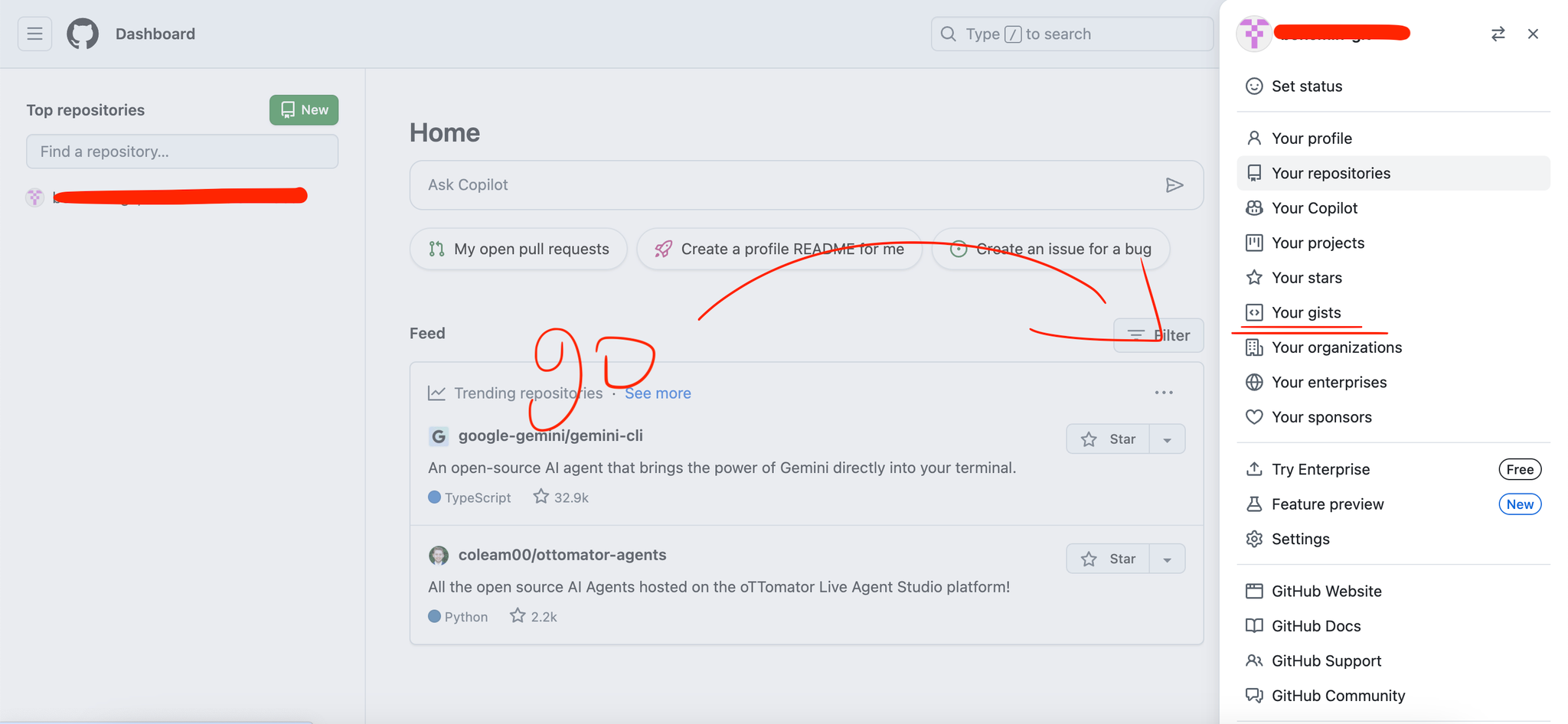Click the user avatar in menu header

[1254, 34]
